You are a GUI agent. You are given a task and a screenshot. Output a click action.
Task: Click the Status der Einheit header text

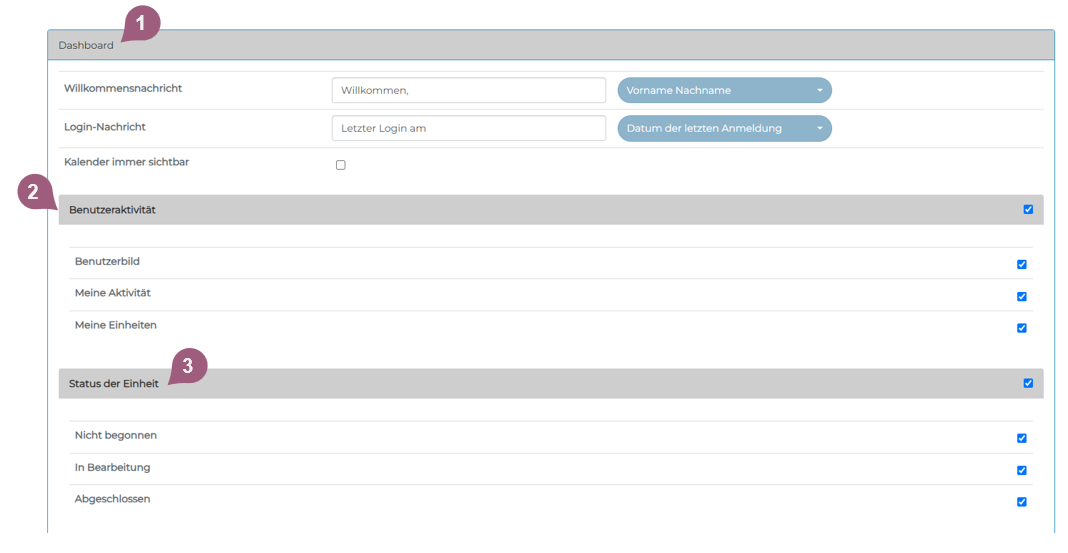pyautogui.click(x=114, y=384)
